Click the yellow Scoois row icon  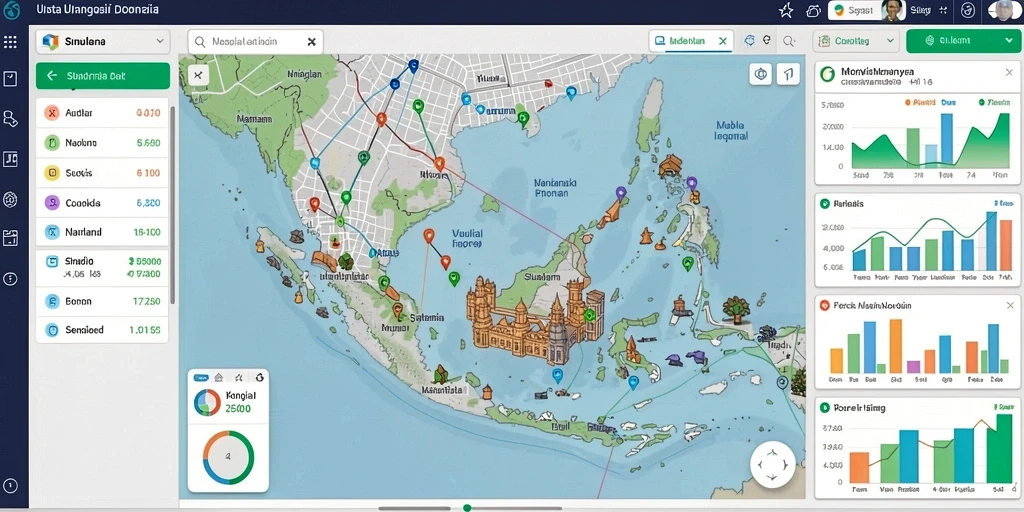pyautogui.click(x=52, y=173)
